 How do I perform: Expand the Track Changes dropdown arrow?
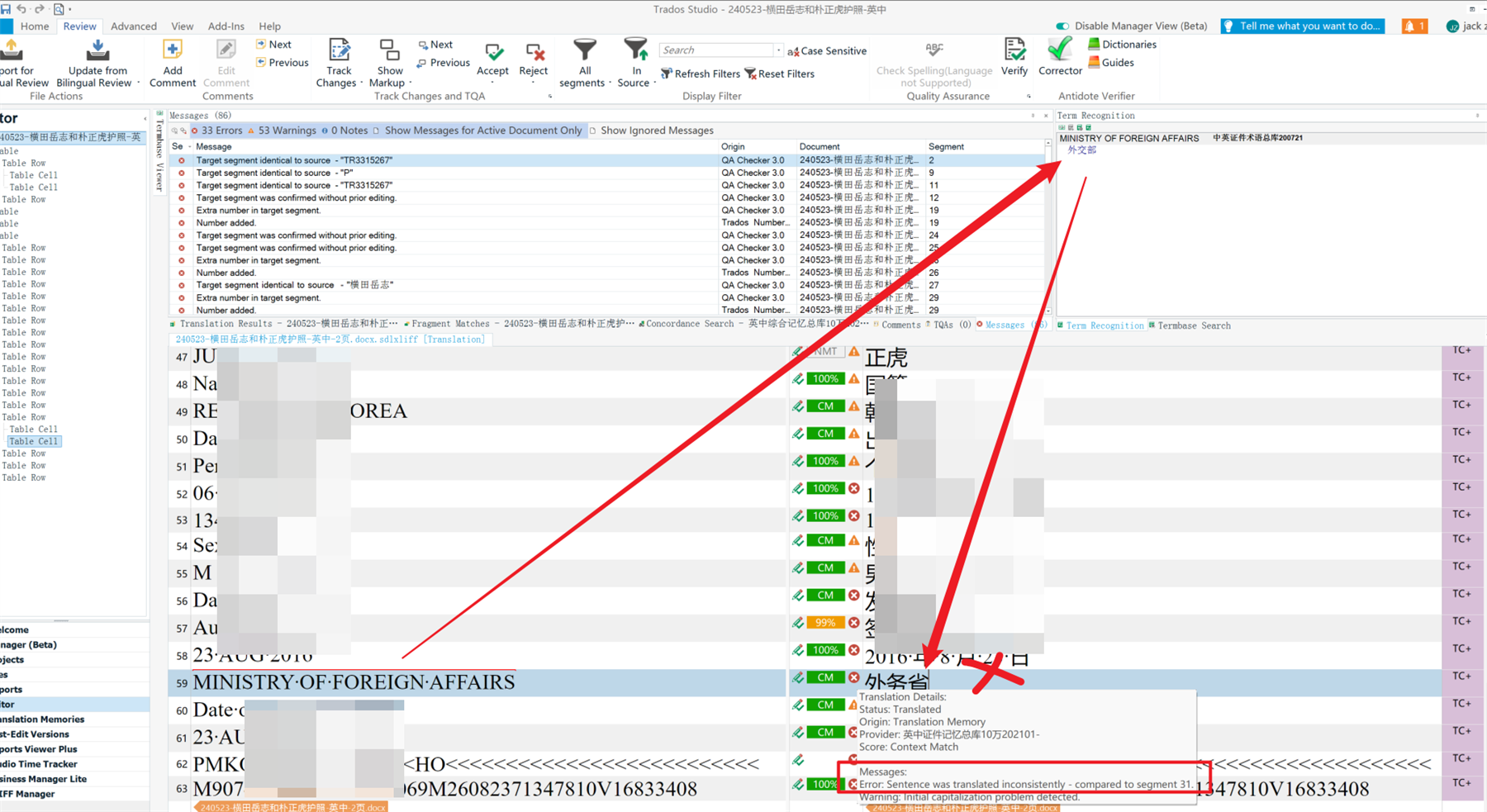(362, 83)
